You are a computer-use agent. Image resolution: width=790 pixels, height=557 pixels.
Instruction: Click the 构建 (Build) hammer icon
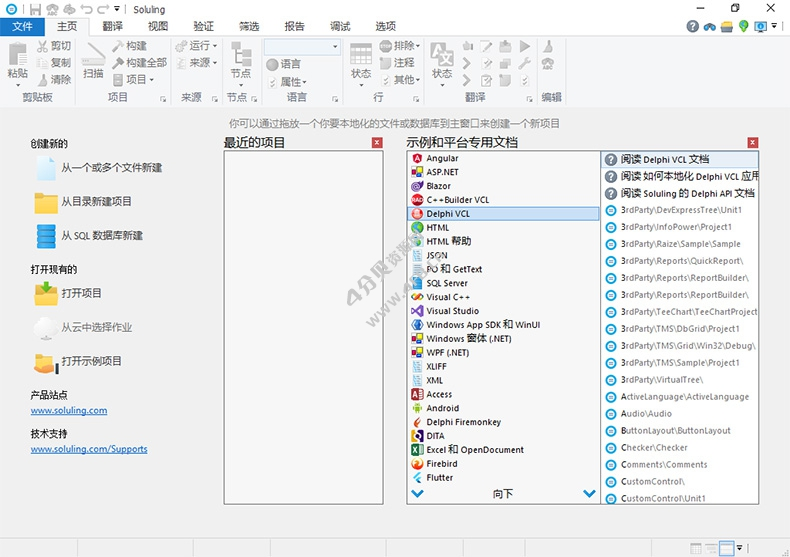[119, 46]
